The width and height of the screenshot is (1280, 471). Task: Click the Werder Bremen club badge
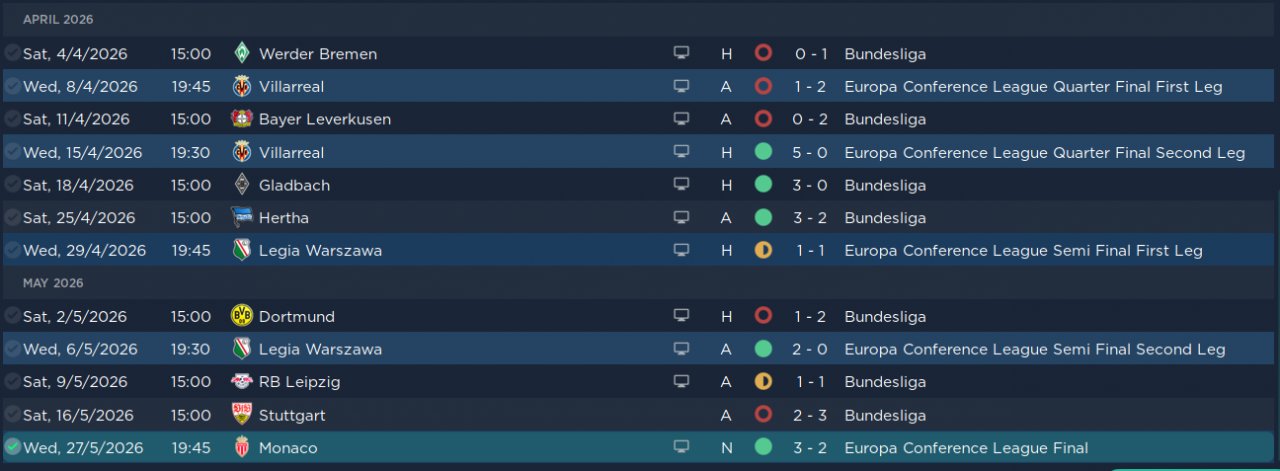[x=241, y=53]
